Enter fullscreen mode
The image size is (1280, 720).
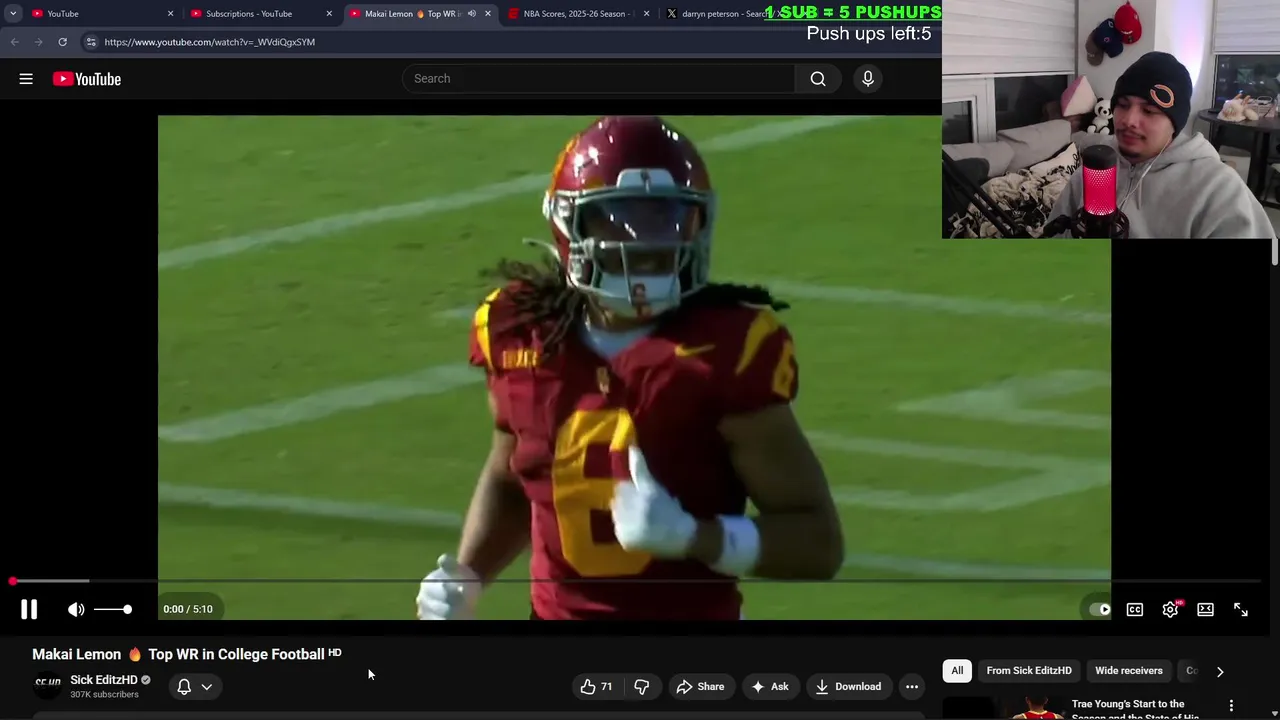1240,609
